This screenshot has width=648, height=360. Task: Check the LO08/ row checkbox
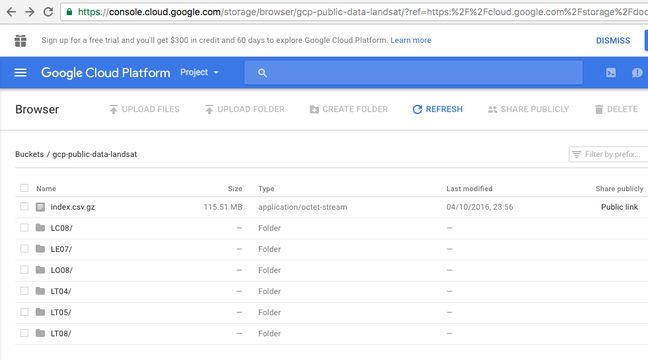[24, 269]
